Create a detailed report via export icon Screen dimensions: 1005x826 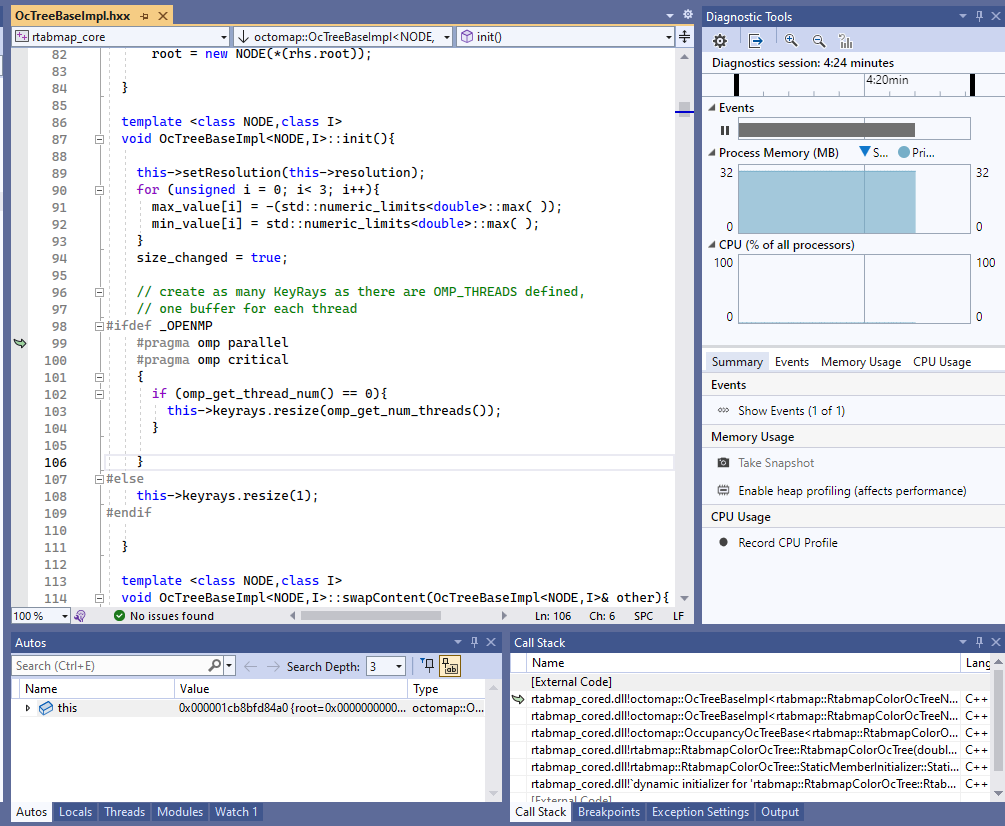tap(757, 40)
